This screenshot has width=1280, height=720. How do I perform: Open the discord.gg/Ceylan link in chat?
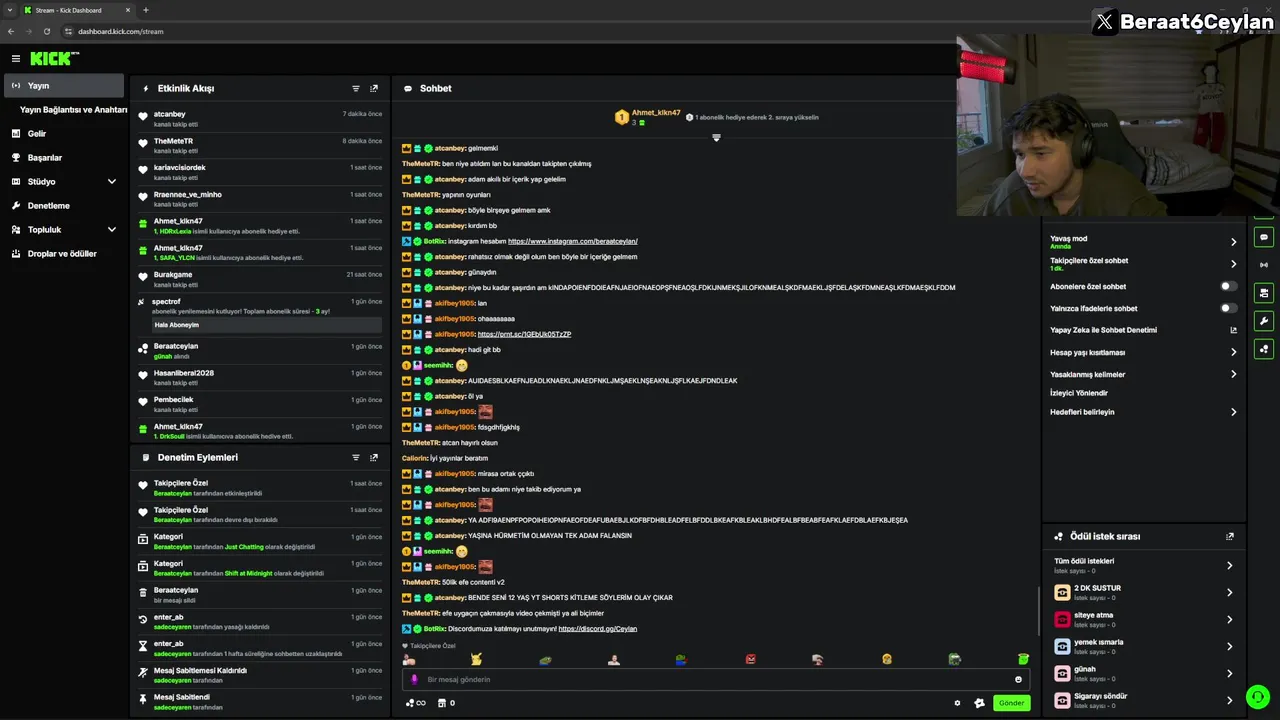pyautogui.click(x=597, y=629)
